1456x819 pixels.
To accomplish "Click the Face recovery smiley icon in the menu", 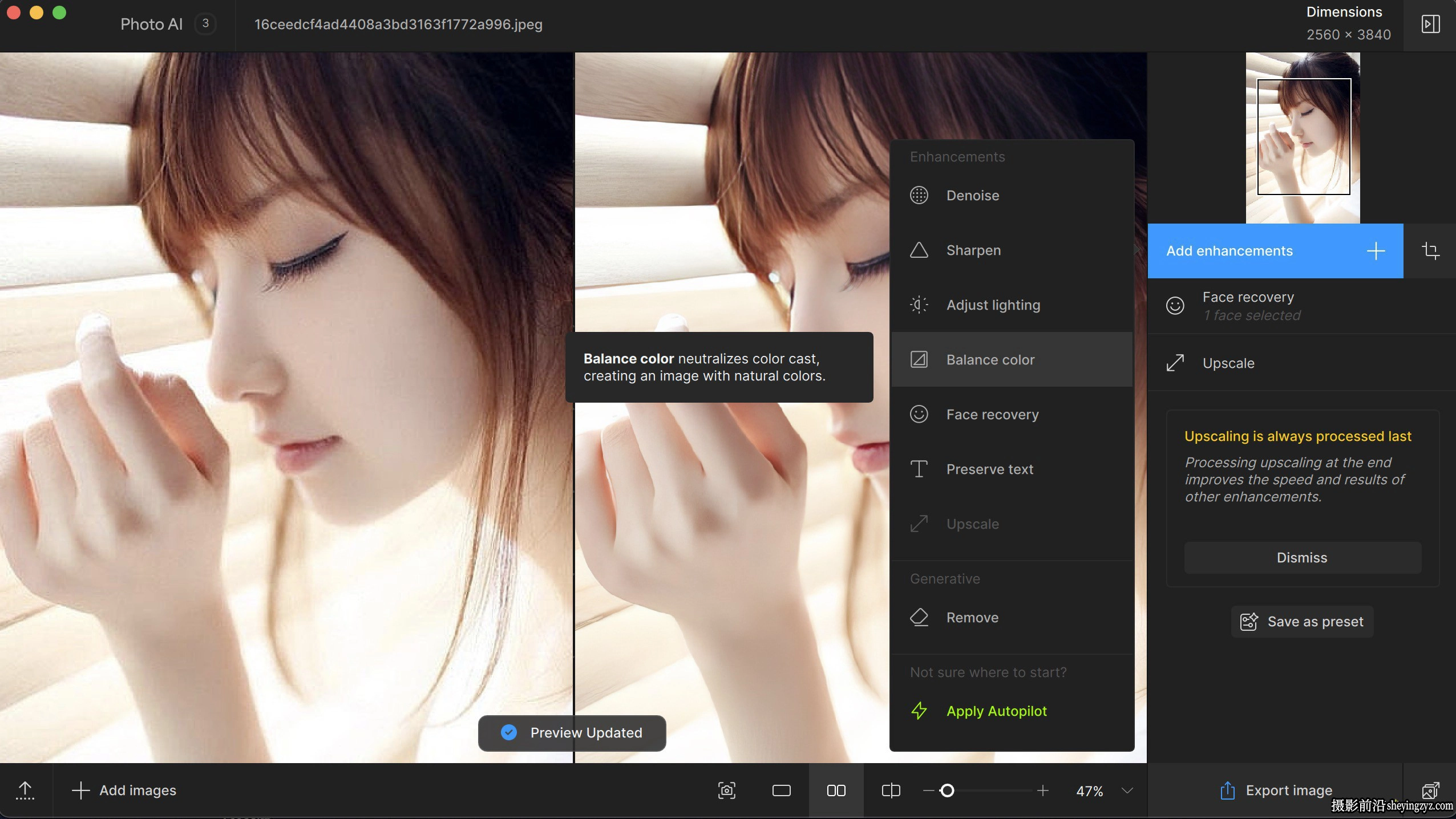I will (919, 414).
